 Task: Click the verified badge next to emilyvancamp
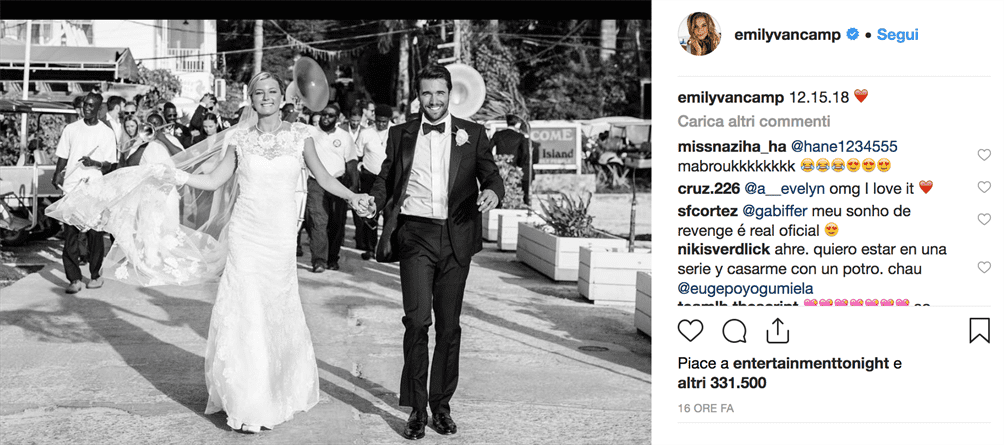(852, 35)
